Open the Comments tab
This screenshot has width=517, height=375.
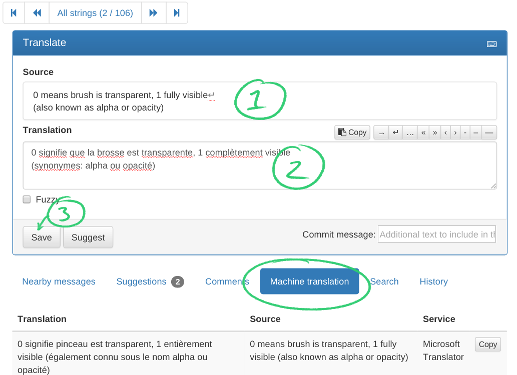pyautogui.click(x=227, y=281)
